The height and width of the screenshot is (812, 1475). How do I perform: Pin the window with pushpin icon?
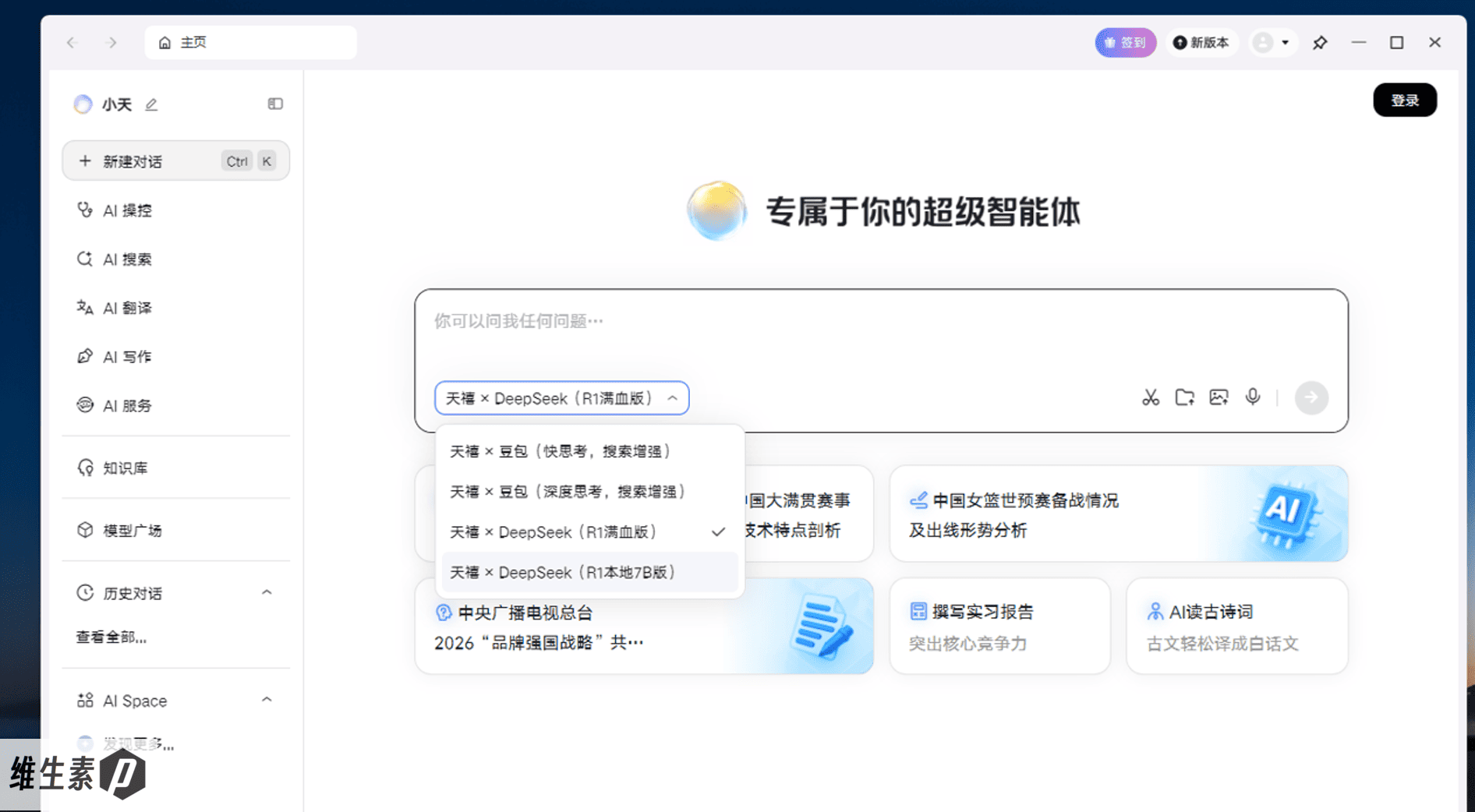point(1320,43)
